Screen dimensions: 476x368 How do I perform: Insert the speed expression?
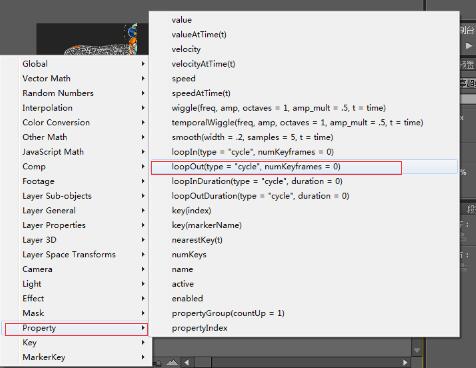click(x=304, y=78)
